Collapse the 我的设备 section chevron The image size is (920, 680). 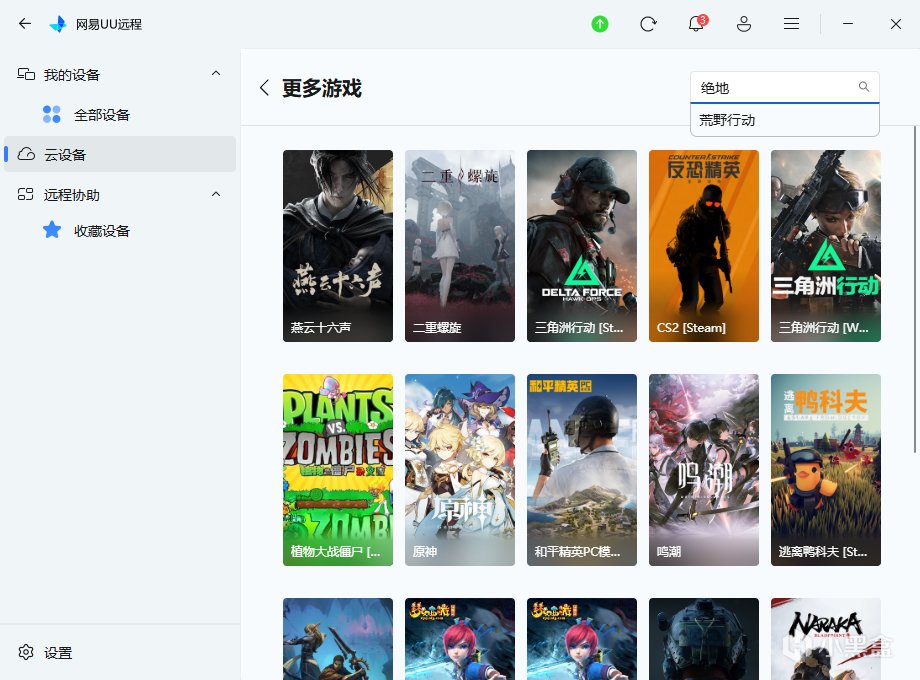tap(216, 73)
